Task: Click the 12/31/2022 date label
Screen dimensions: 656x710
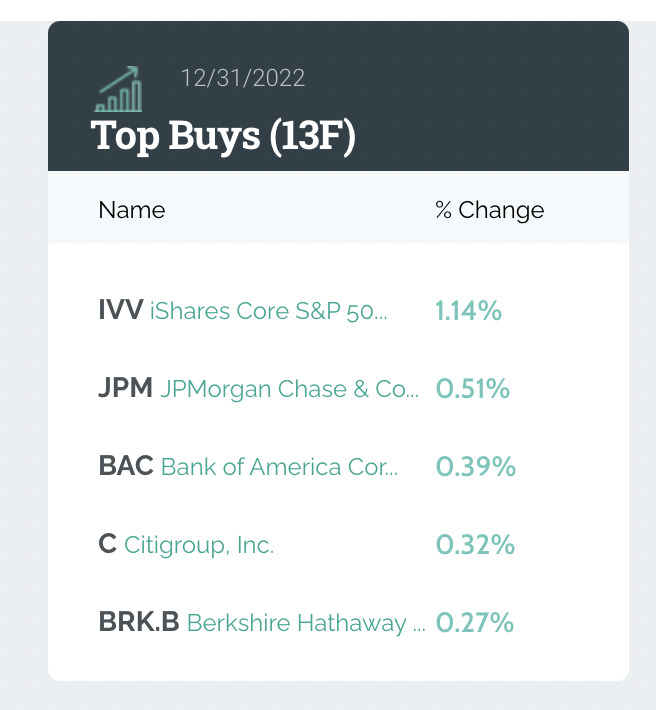Action: pos(243,77)
